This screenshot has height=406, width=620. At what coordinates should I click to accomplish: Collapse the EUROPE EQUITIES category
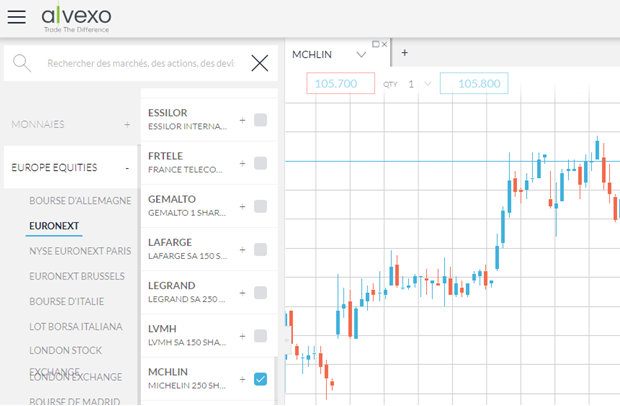[127, 168]
